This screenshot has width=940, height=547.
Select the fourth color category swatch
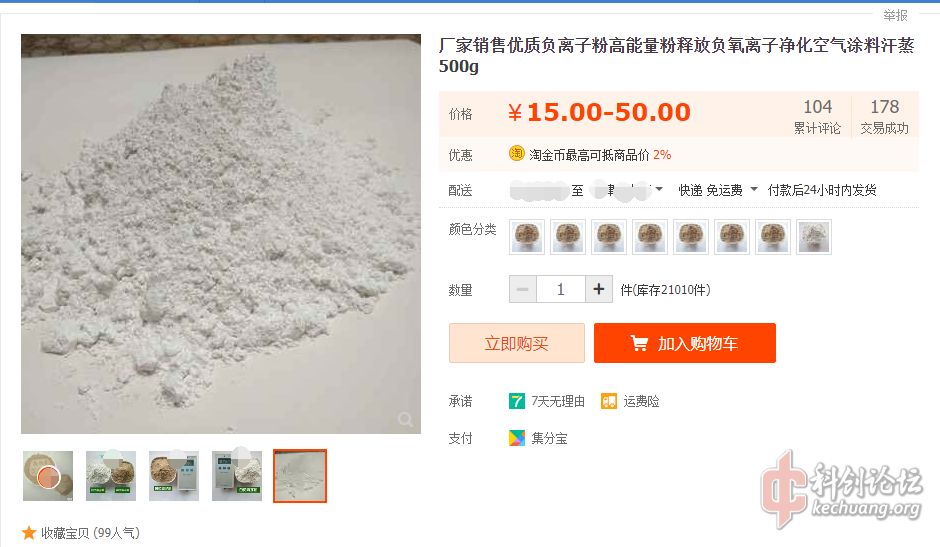click(650, 237)
